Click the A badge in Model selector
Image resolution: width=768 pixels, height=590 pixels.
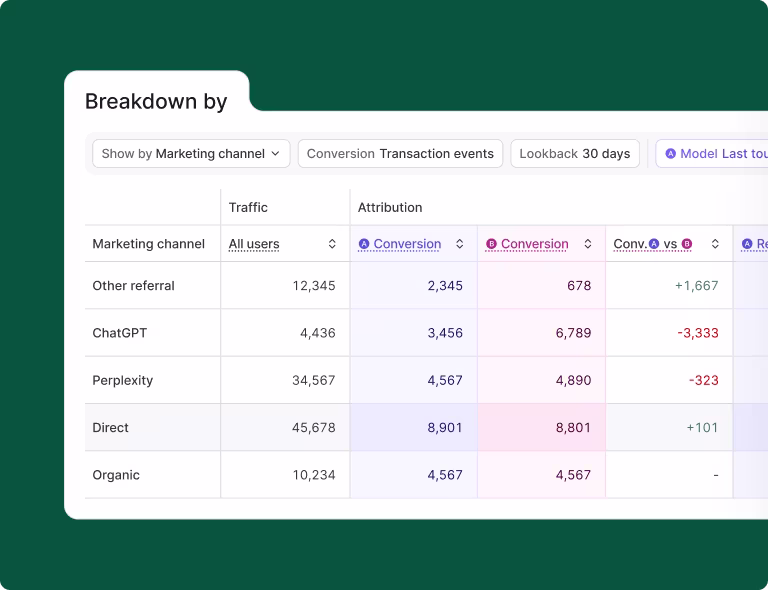[671, 154]
